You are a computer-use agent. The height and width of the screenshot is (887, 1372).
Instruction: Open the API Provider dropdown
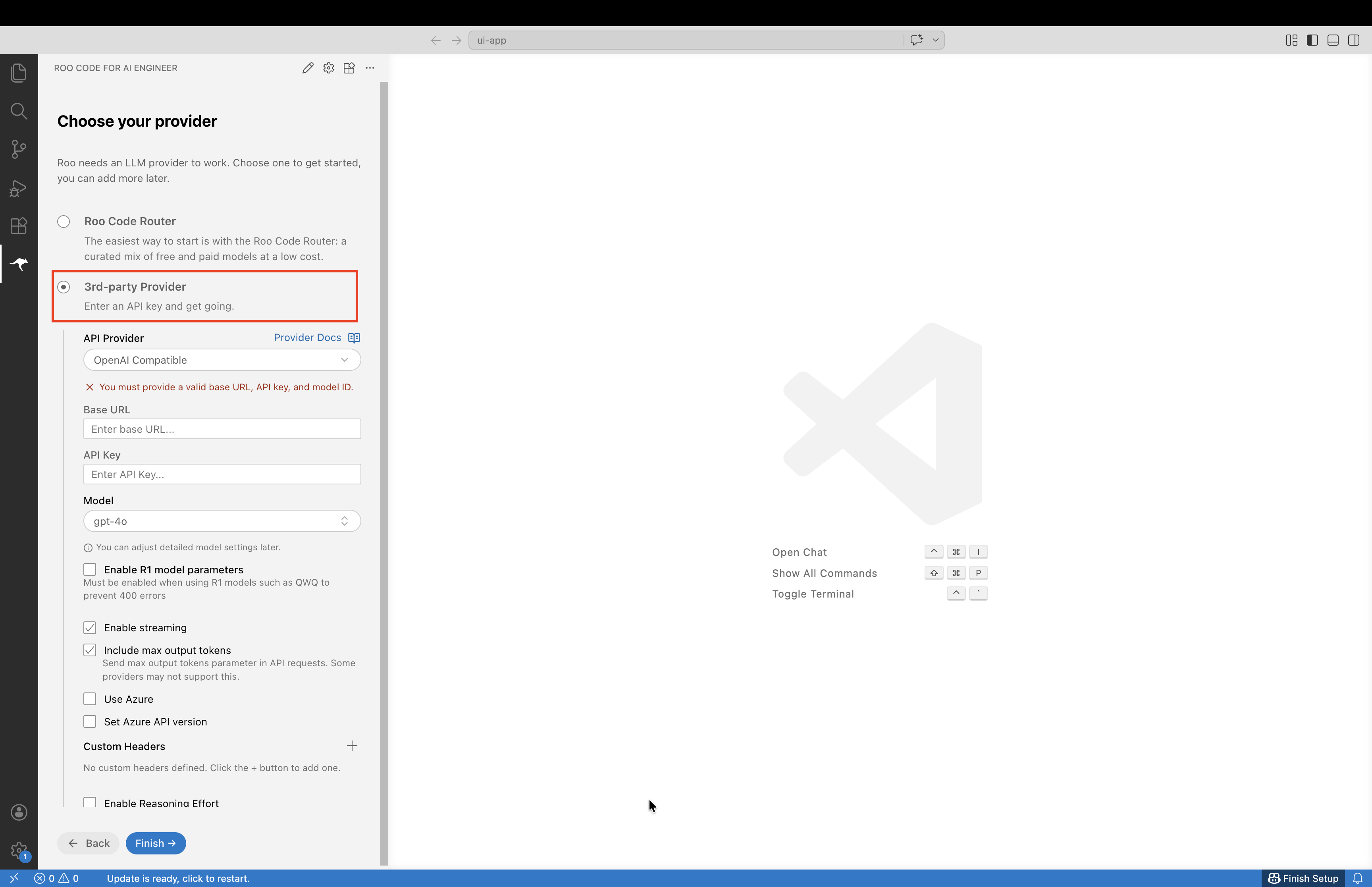pos(222,359)
